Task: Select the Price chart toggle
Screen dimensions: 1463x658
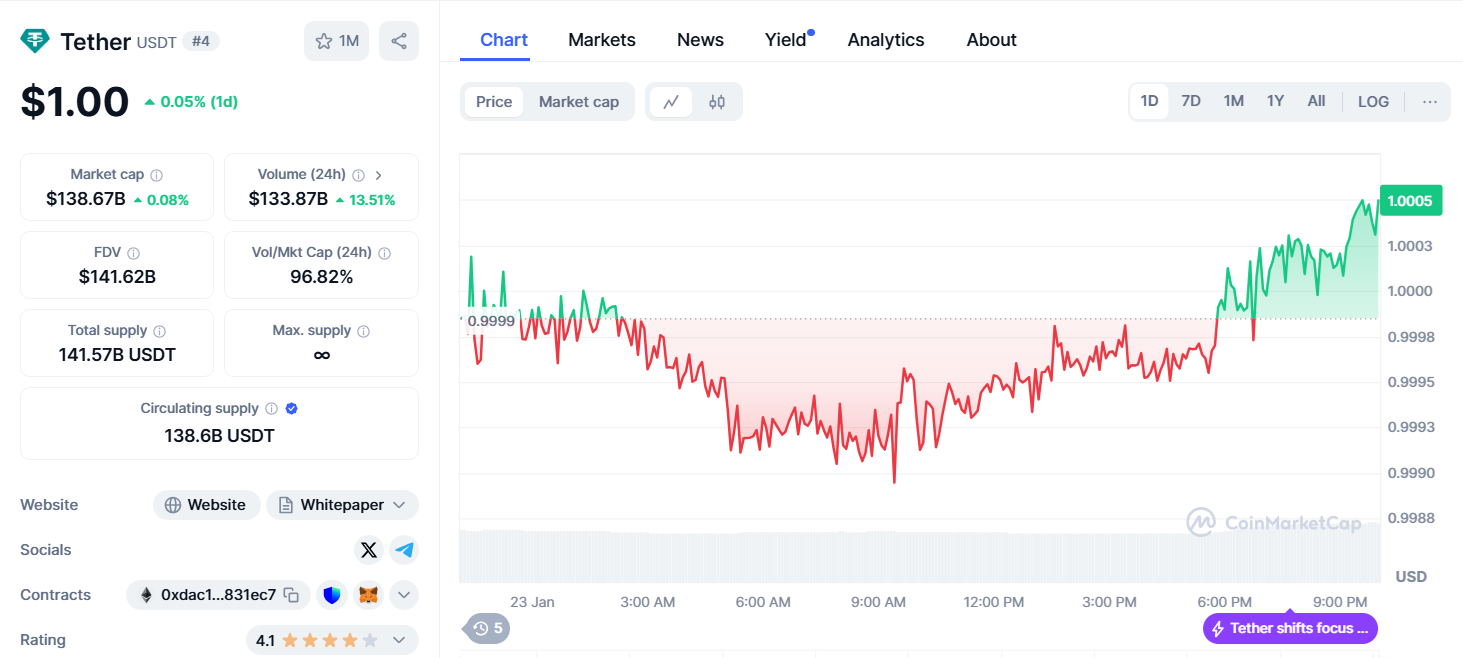Action: (x=494, y=102)
